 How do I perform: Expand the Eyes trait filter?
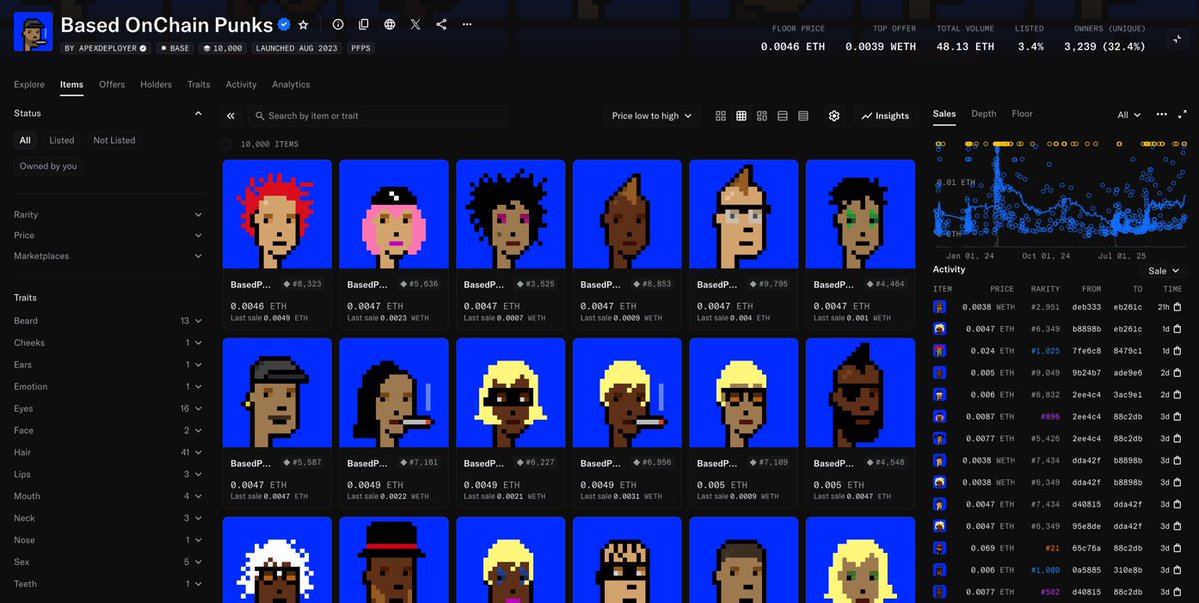[108, 409]
